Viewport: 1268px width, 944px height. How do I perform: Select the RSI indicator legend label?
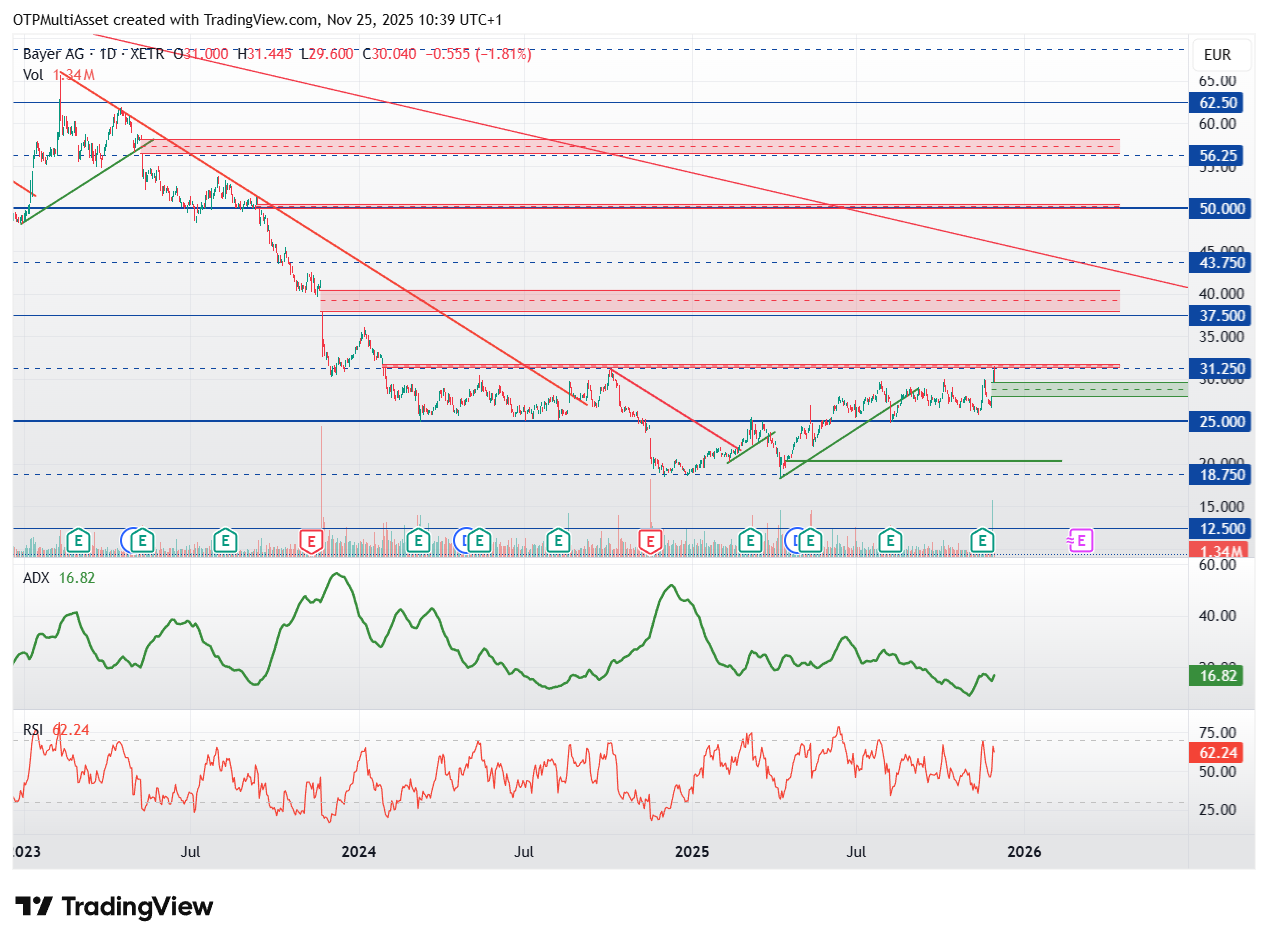click(35, 730)
